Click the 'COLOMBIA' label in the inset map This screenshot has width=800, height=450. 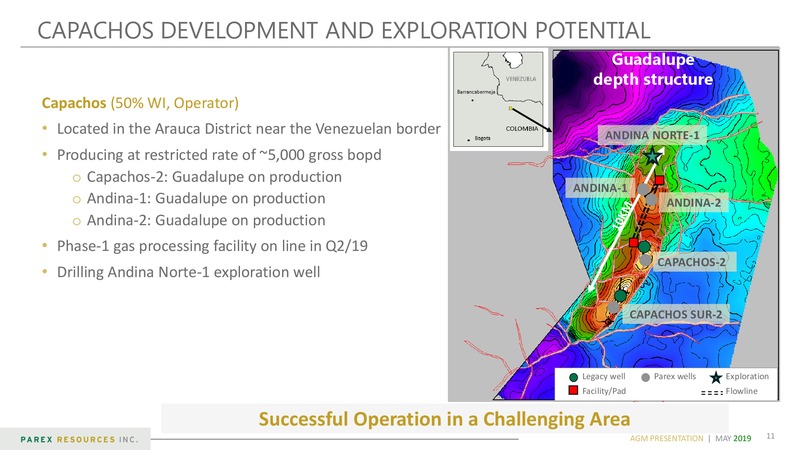click(x=522, y=129)
